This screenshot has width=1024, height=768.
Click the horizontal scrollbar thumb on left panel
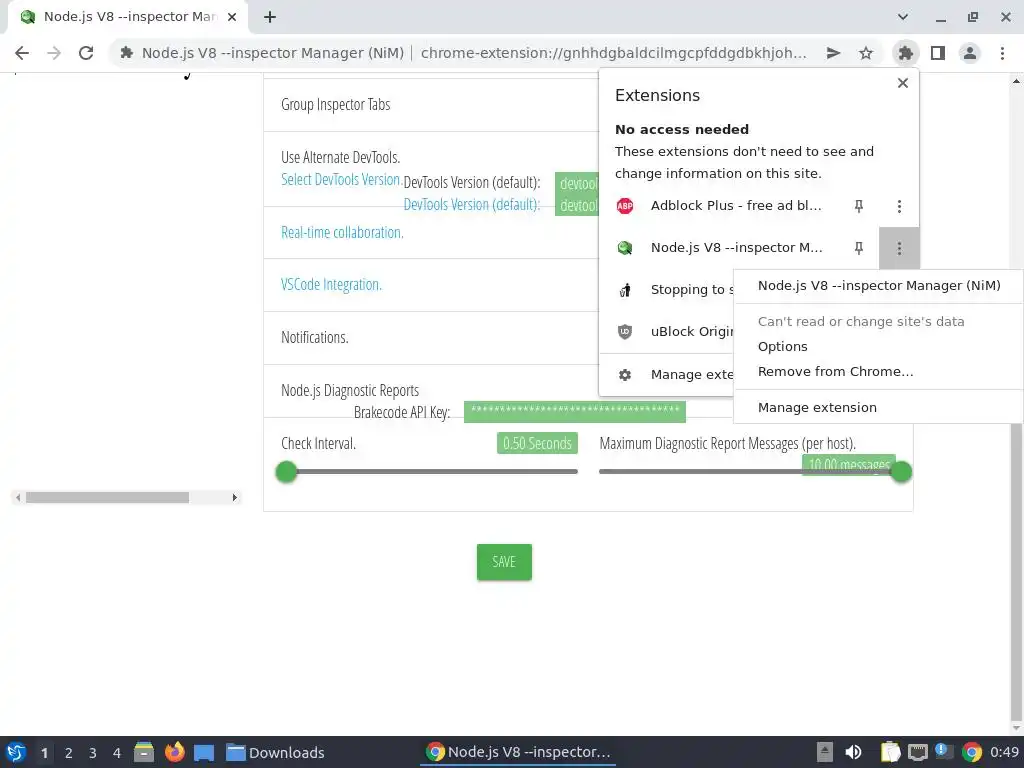tap(107, 498)
